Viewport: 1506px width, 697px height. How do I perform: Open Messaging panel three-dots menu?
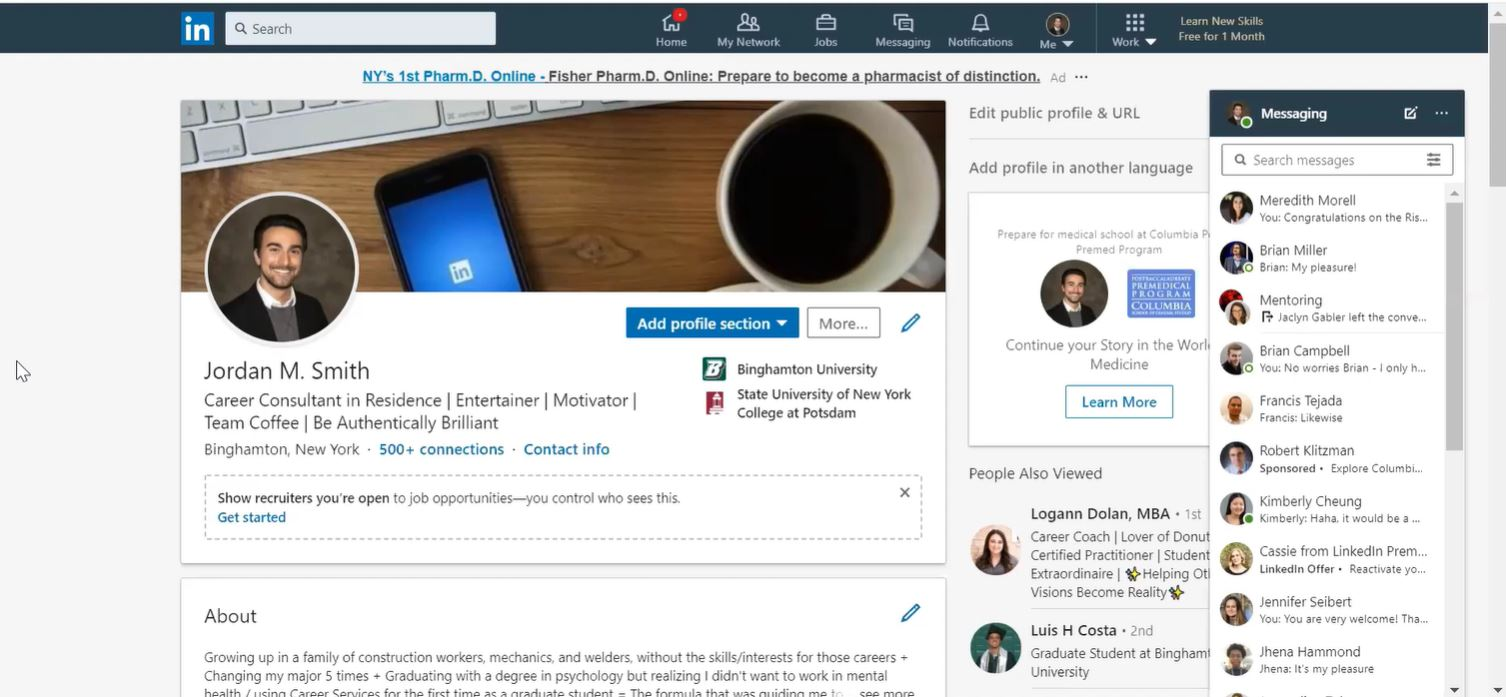click(x=1441, y=113)
